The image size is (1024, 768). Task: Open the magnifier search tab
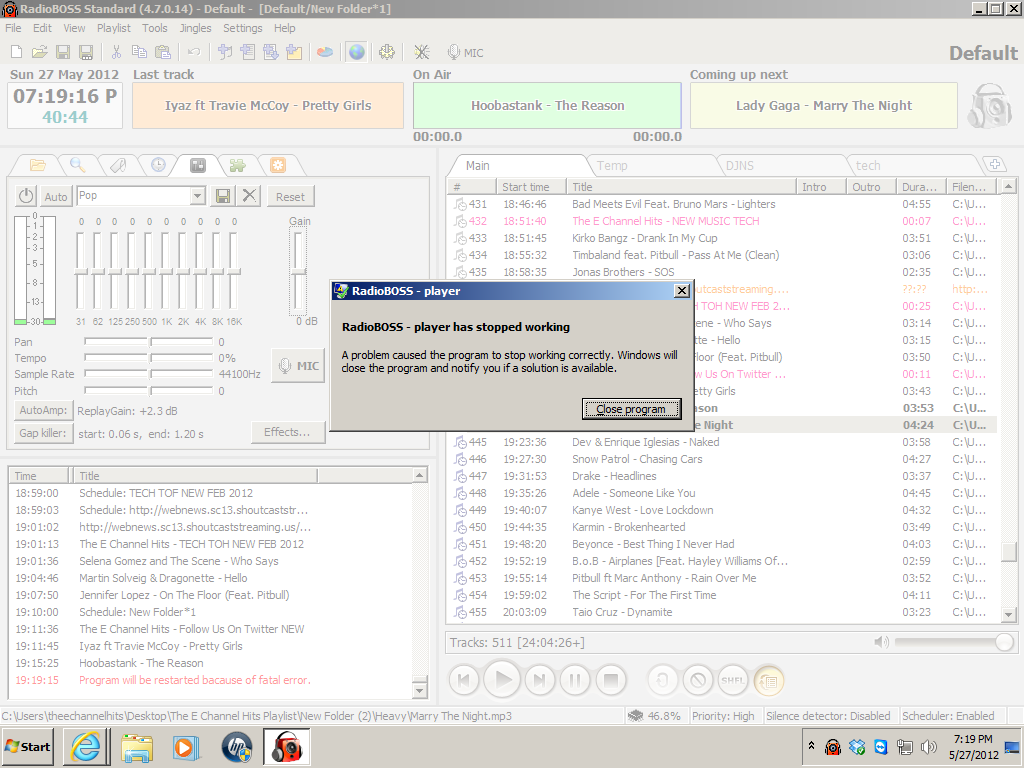point(78,165)
